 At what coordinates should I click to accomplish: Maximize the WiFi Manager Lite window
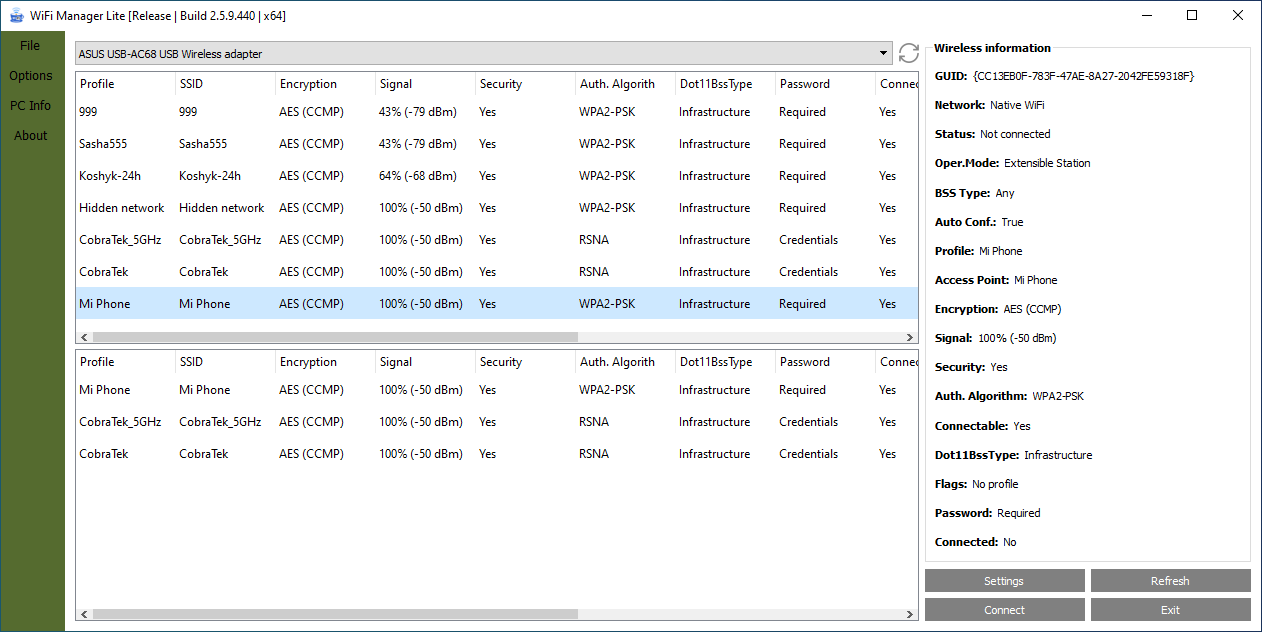[1192, 15]
